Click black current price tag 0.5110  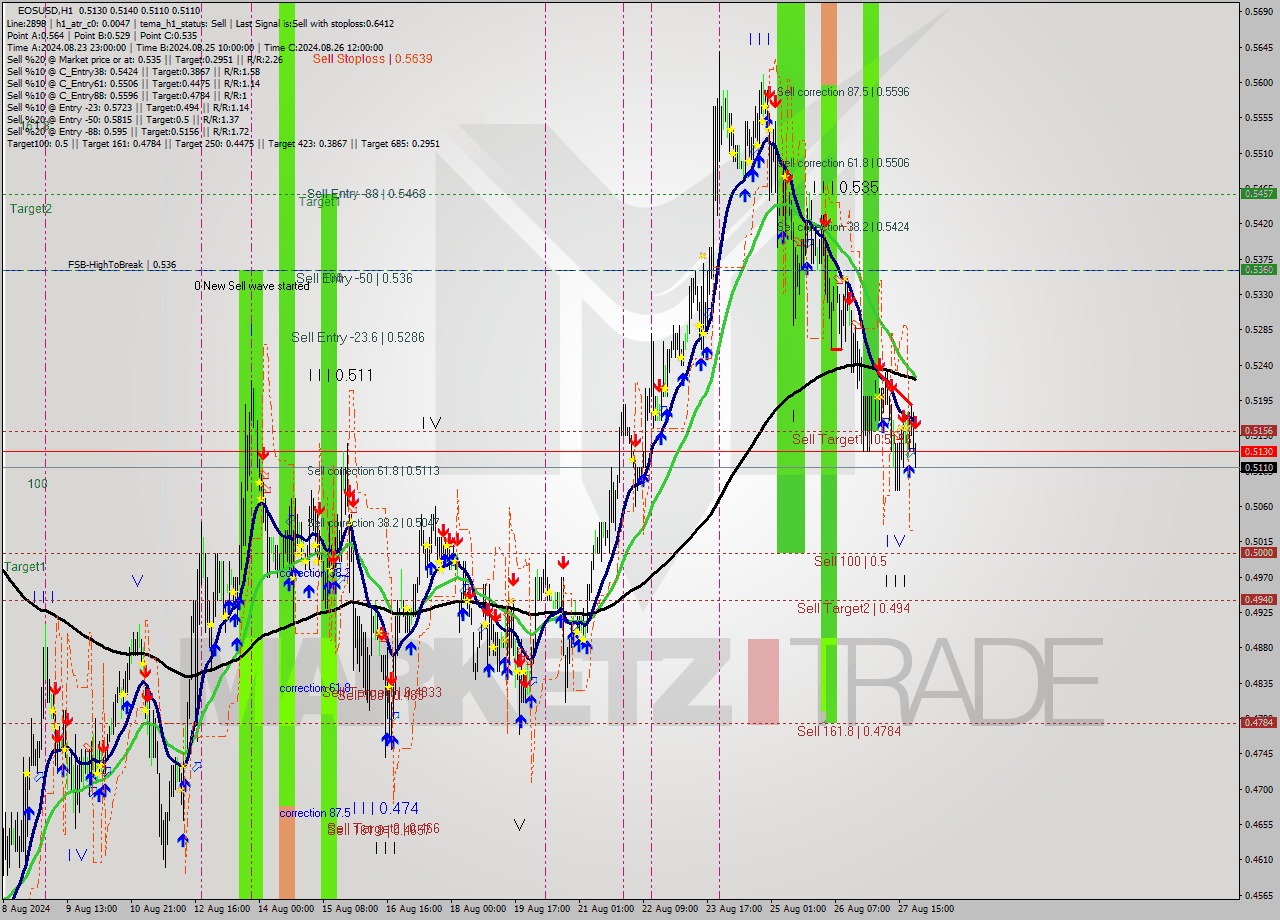tap(1258, 467)
